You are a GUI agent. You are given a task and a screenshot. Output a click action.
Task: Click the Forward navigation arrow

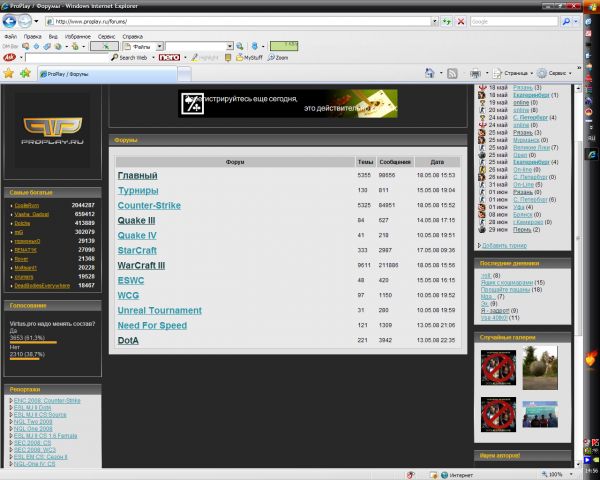pos(24,21)
